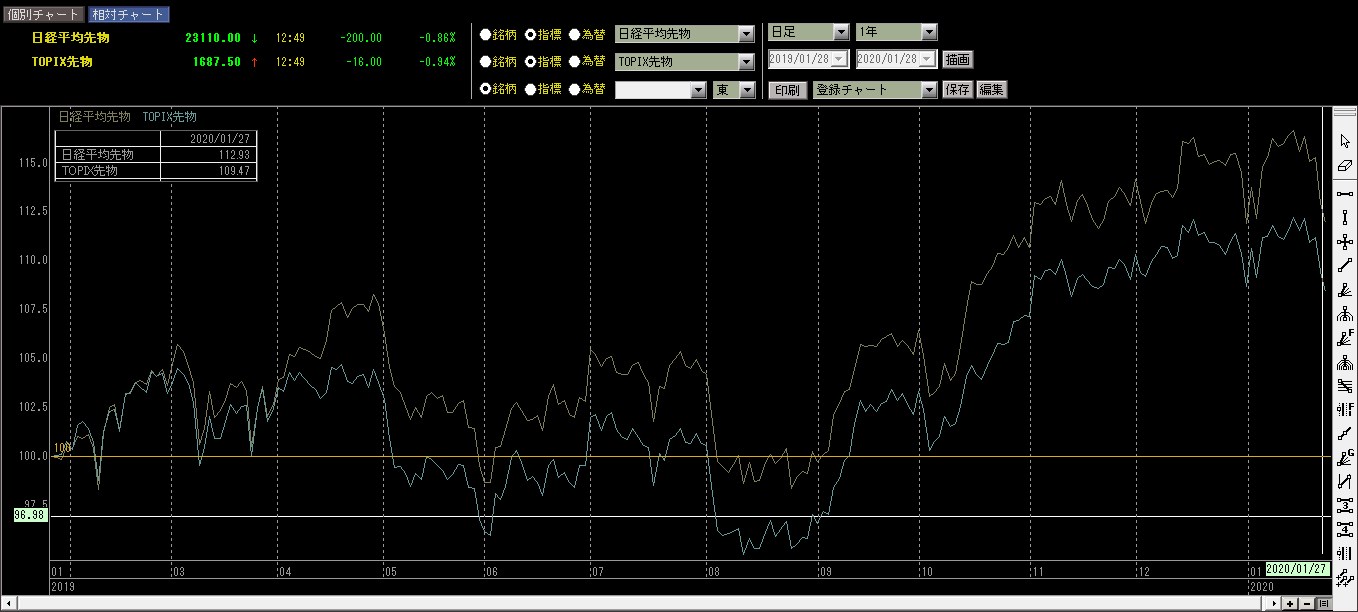Click the 日経平均先物 name in the quote header

71,38
